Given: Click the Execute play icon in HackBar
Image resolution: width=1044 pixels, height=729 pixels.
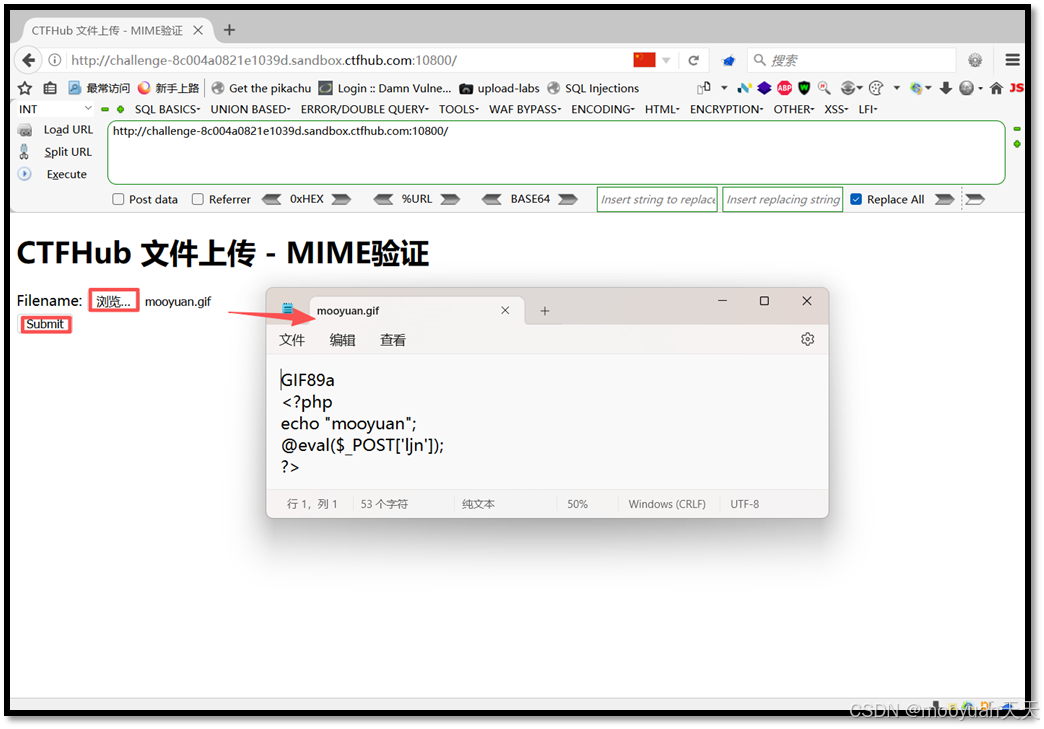Looking at the screenshot, I should click(25, 174).
